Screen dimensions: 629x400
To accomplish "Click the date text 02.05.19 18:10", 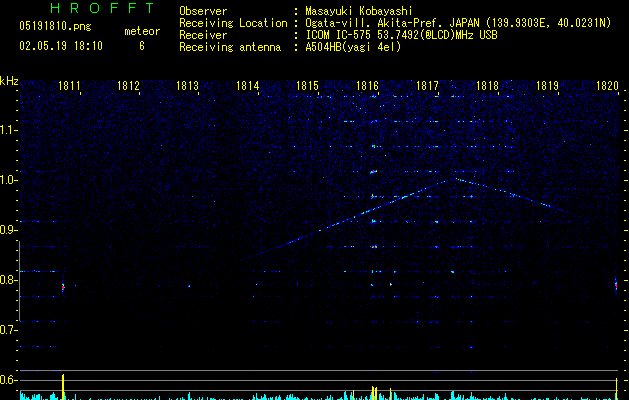I will (61, 46).
